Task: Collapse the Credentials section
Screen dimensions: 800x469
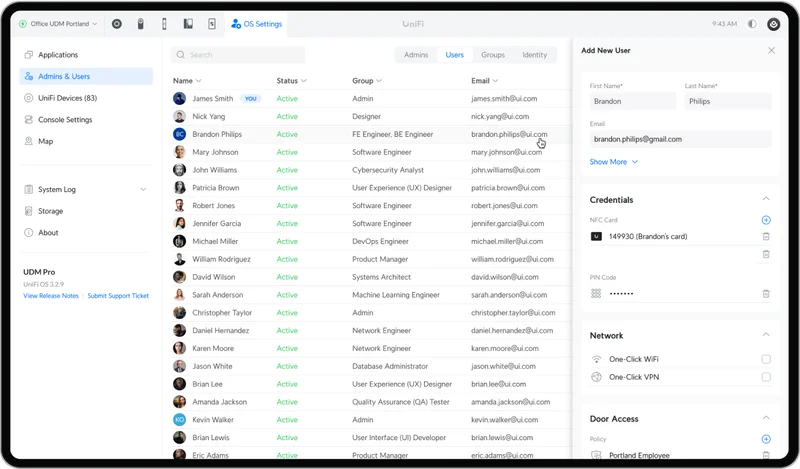Action: coord(766,199)
